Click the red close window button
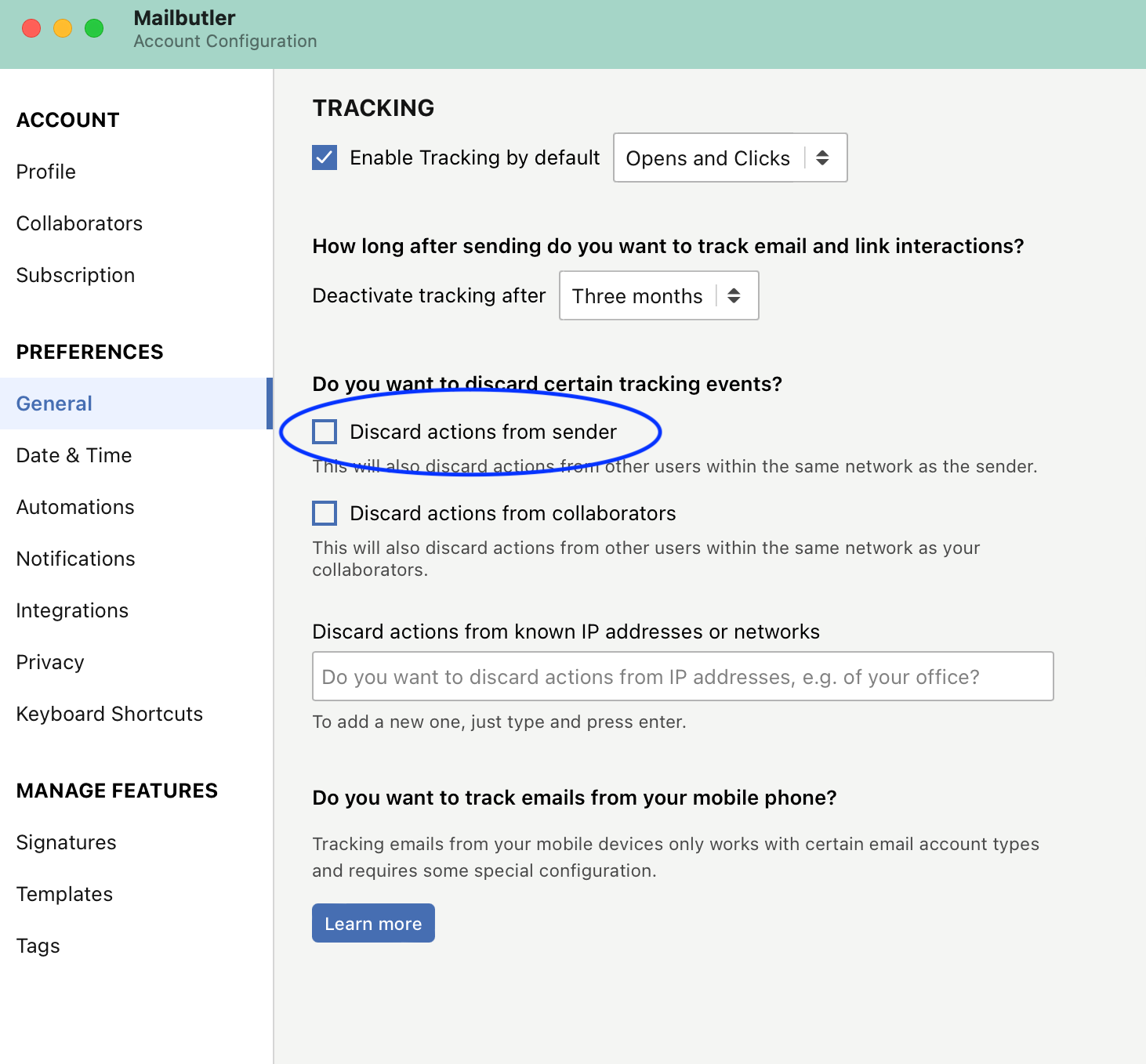 (x=31, y=28)
